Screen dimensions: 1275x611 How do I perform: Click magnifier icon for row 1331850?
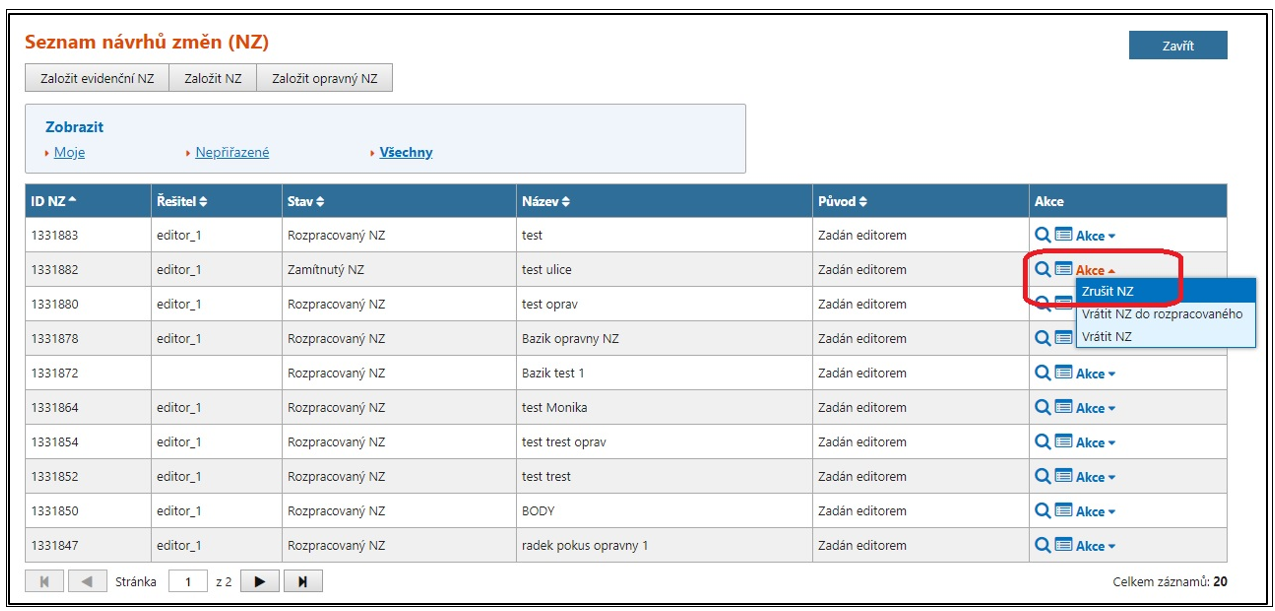[1042, 511]
